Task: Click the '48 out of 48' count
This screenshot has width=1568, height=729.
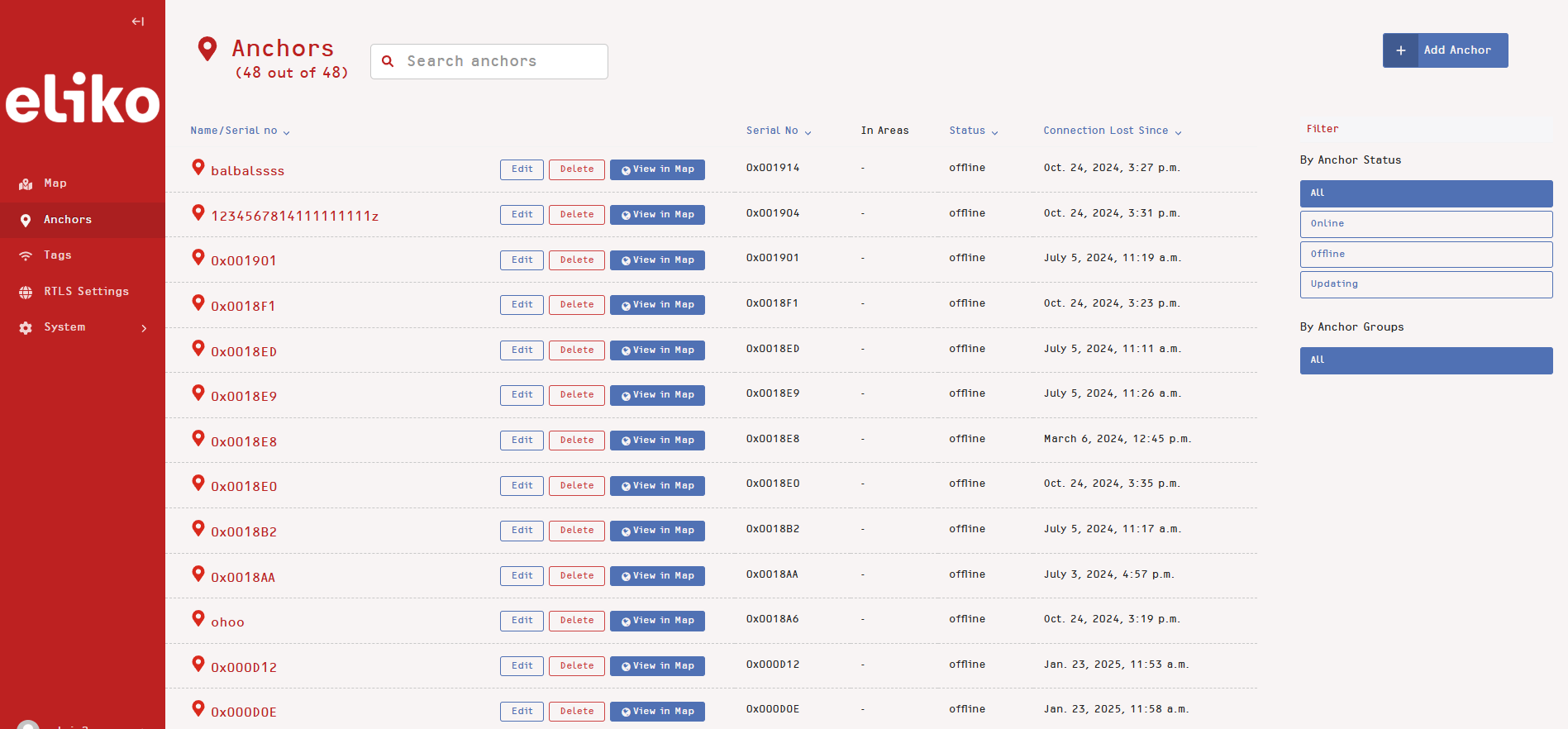Action: 292,73
